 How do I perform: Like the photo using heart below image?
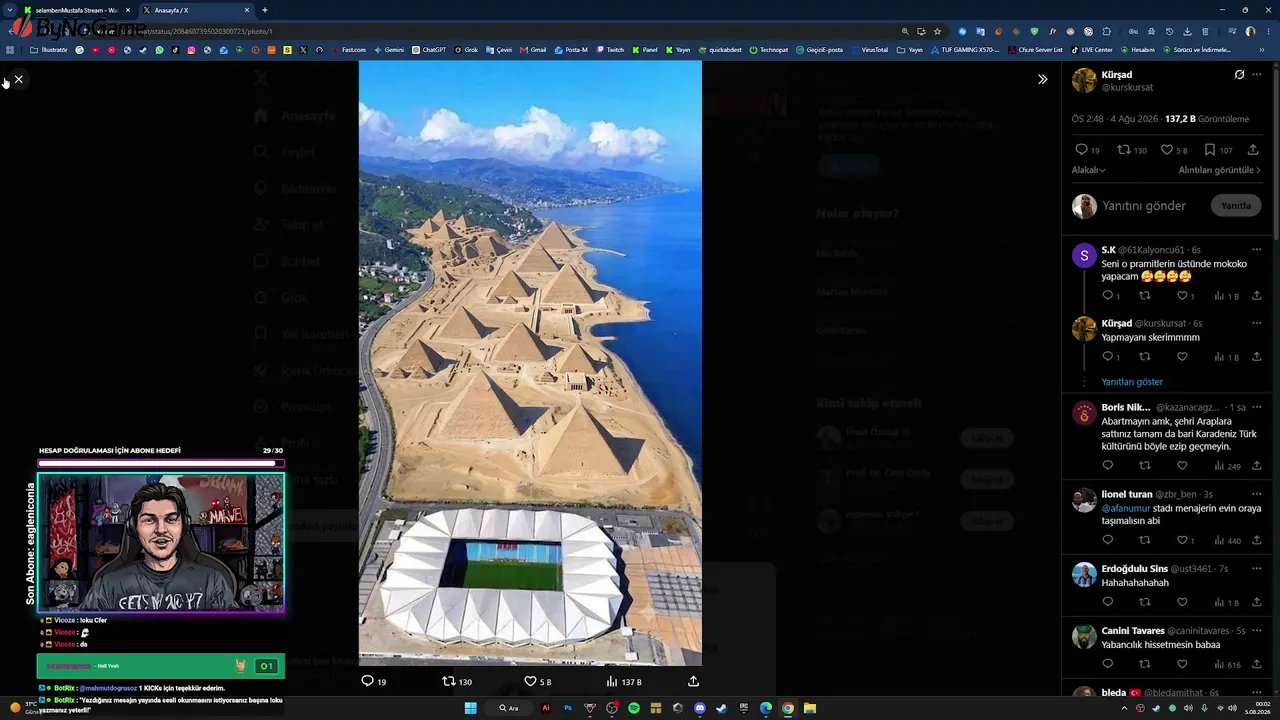531,681
